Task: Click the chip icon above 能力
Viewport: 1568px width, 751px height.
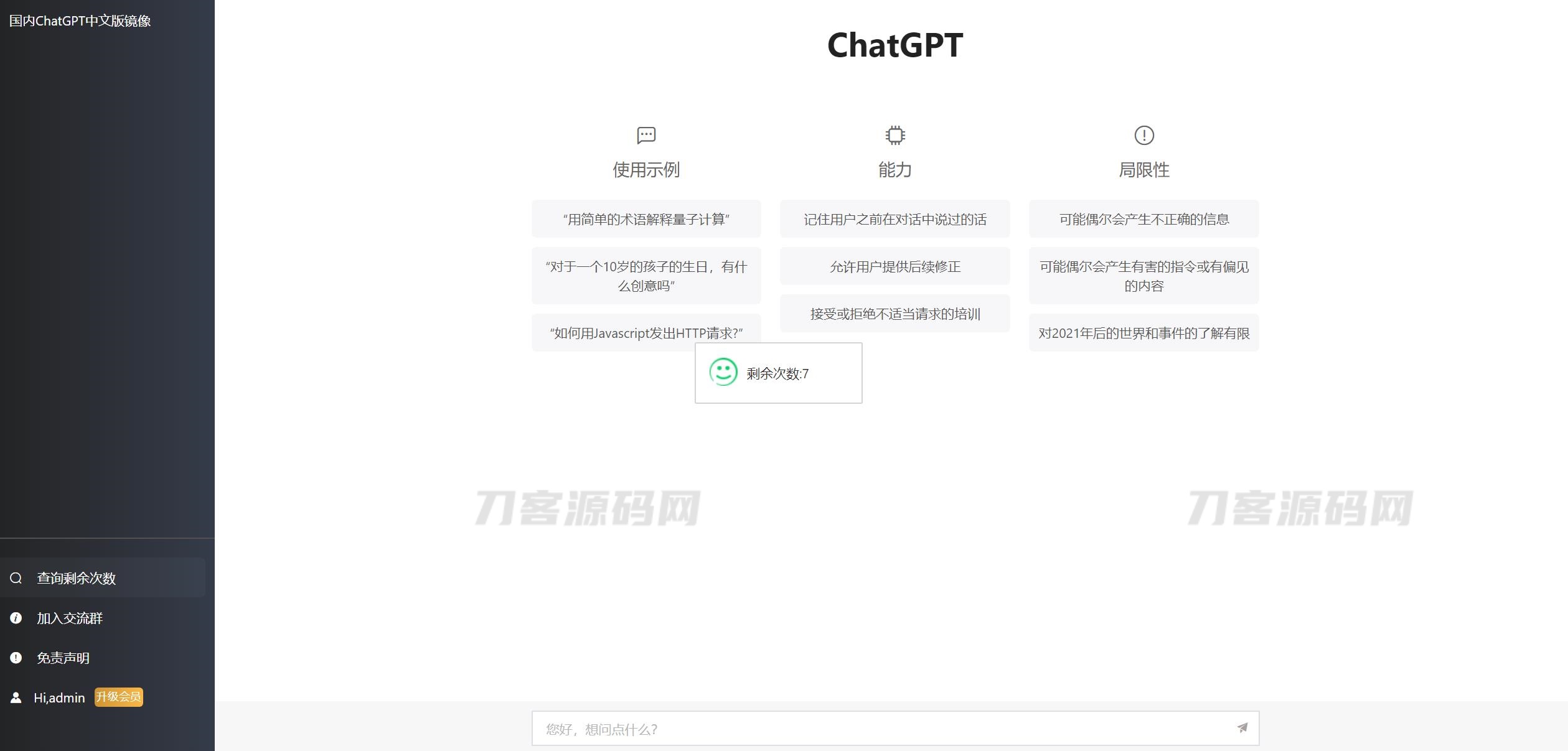Action: tap(894, 135)
